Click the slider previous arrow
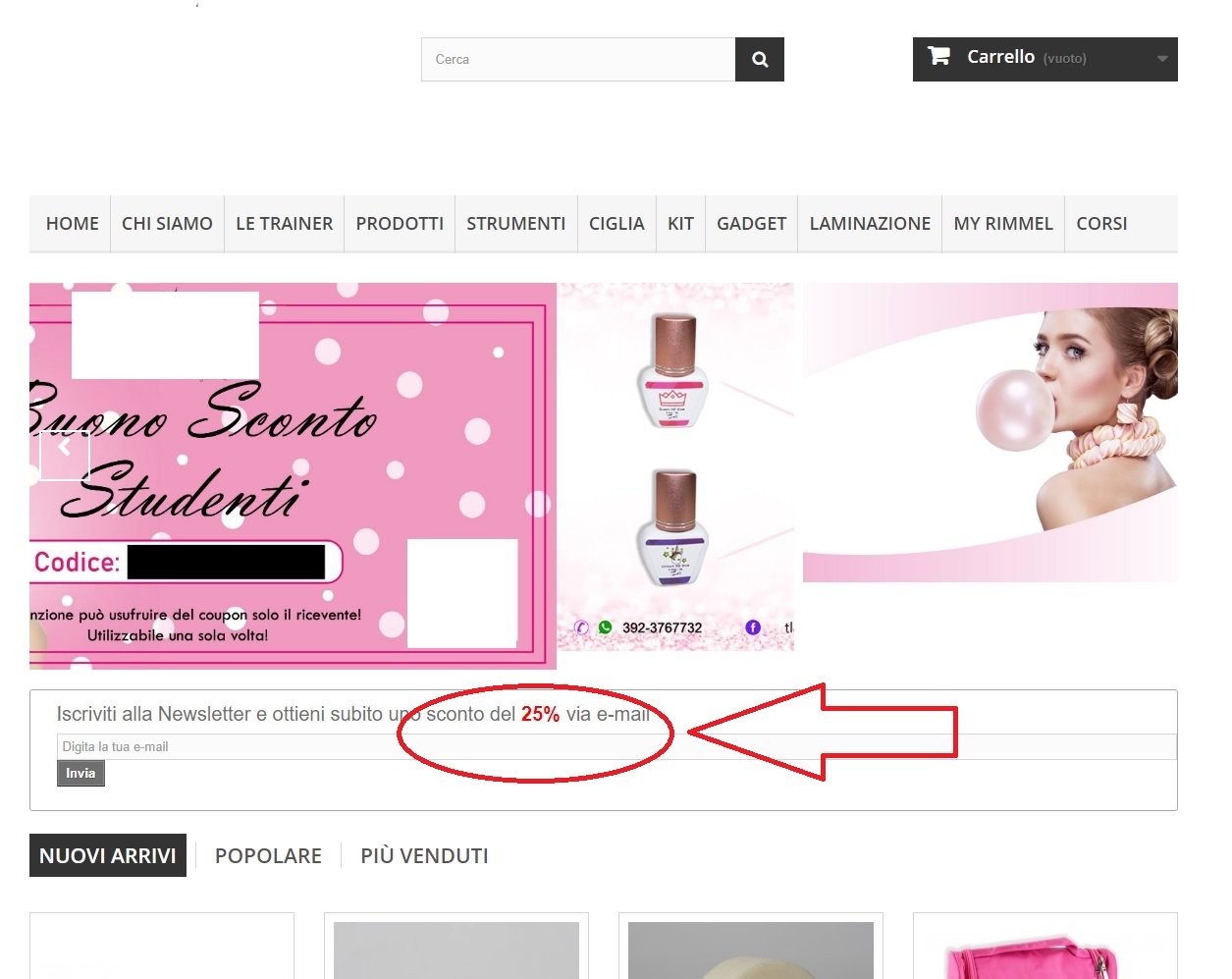The width and height of the screenshot is (1232, 979). coord(65,456)
